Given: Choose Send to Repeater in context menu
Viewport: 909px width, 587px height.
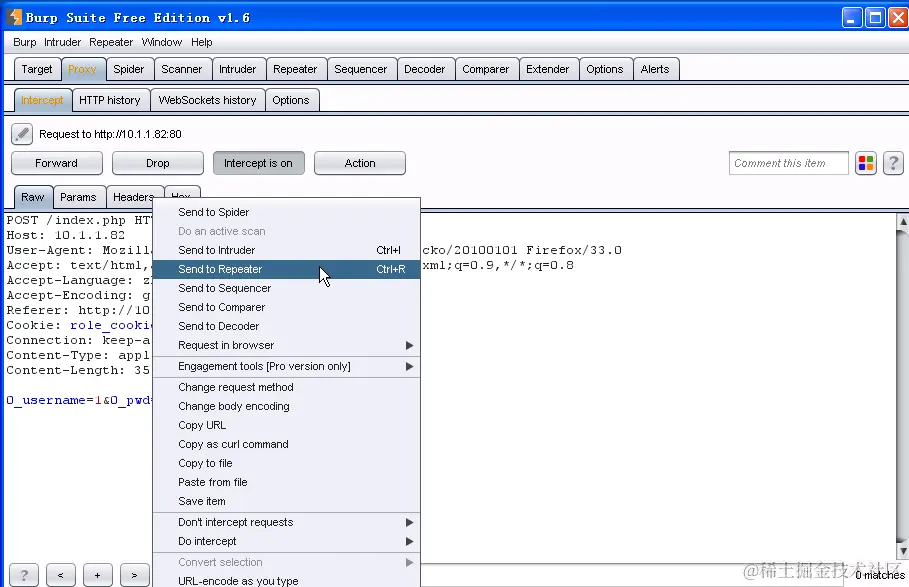Looking at the screenshot, I should (286, 269).
